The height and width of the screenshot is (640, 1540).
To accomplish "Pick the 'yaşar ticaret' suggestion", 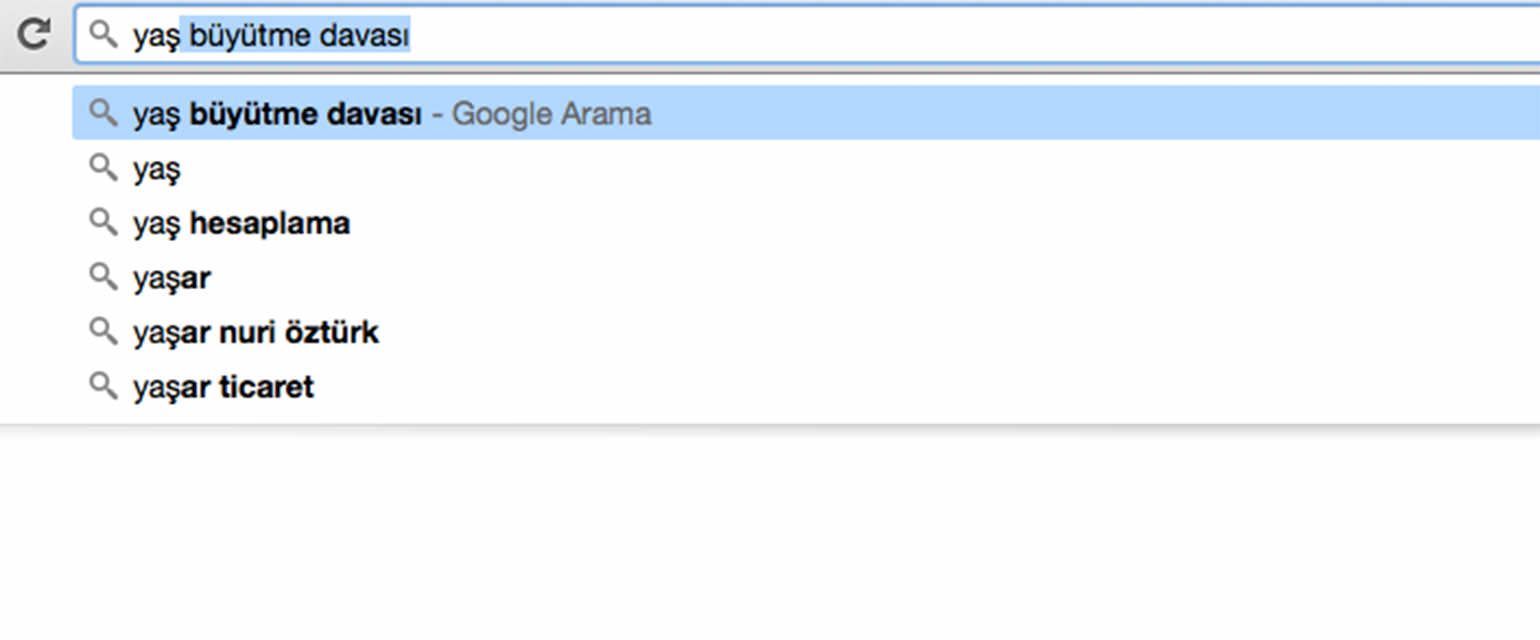I will click(x=806, y=386).
